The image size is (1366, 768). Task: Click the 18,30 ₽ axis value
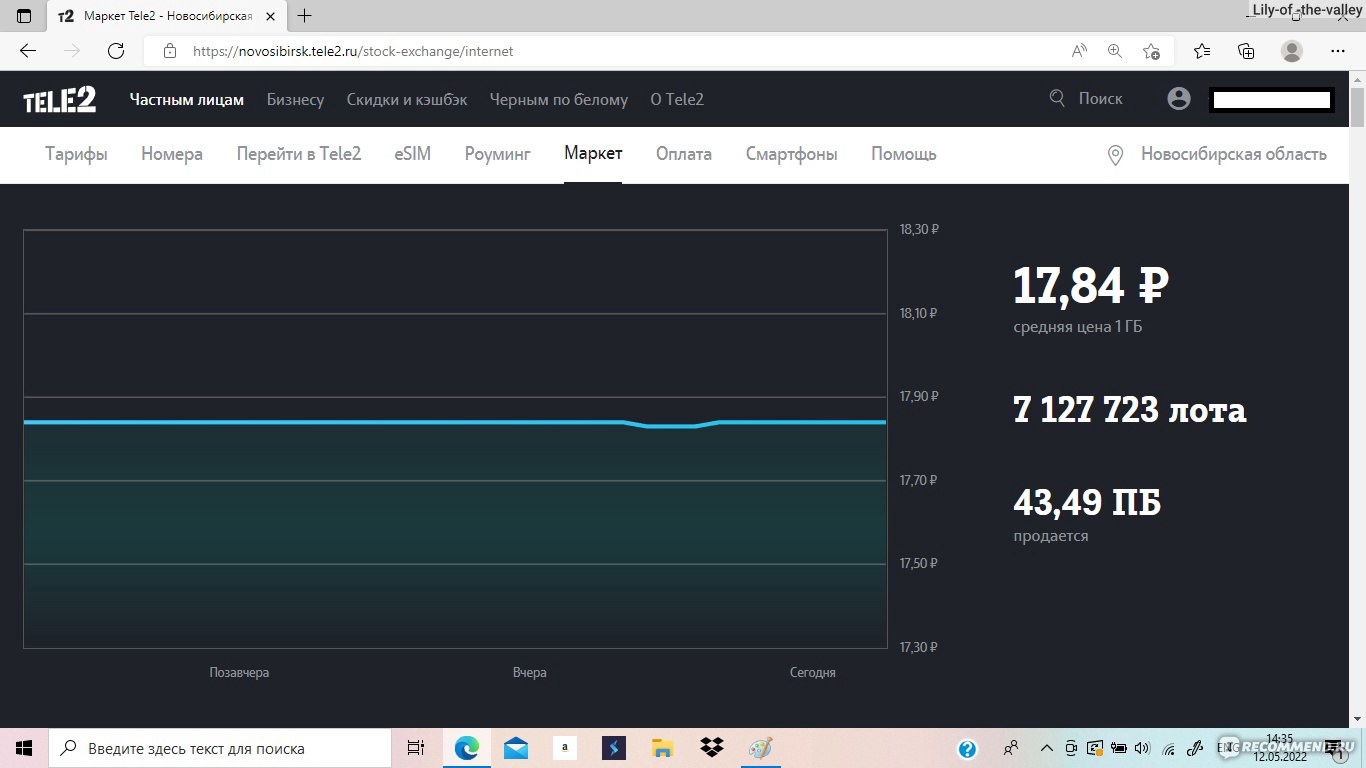click(x=919, y=229)
